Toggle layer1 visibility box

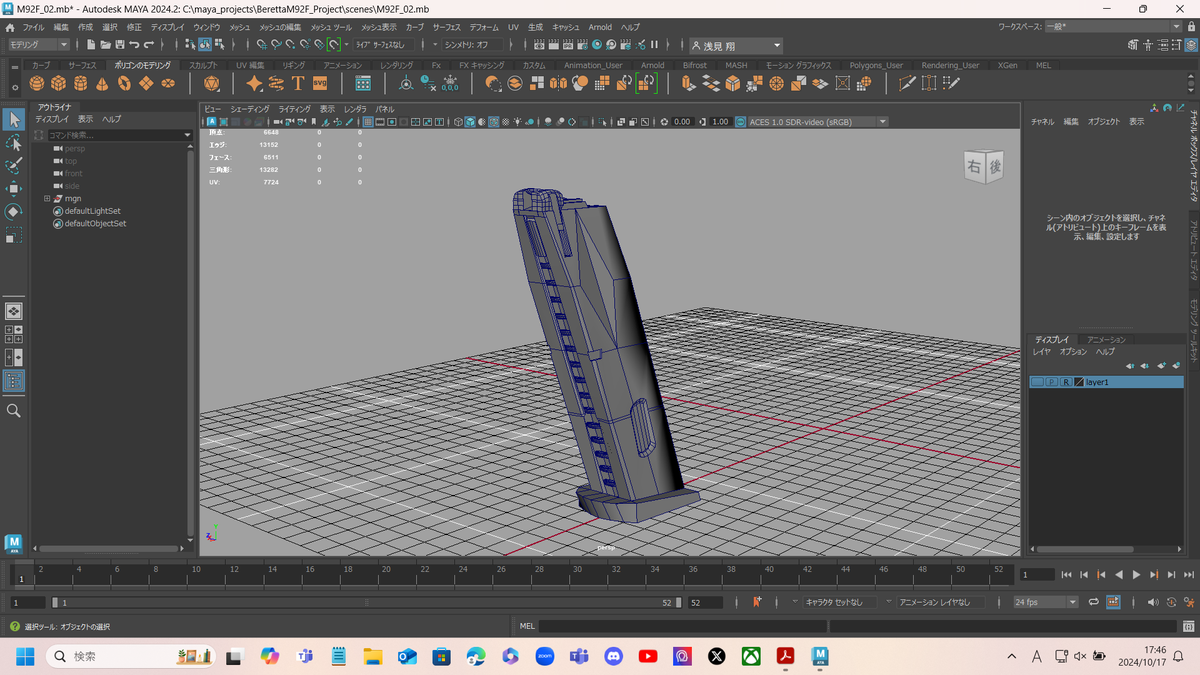click(x=1037, y=382)
